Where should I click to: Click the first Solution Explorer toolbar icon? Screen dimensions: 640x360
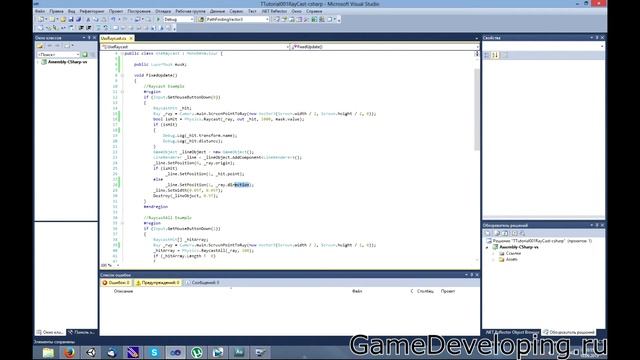487,233
